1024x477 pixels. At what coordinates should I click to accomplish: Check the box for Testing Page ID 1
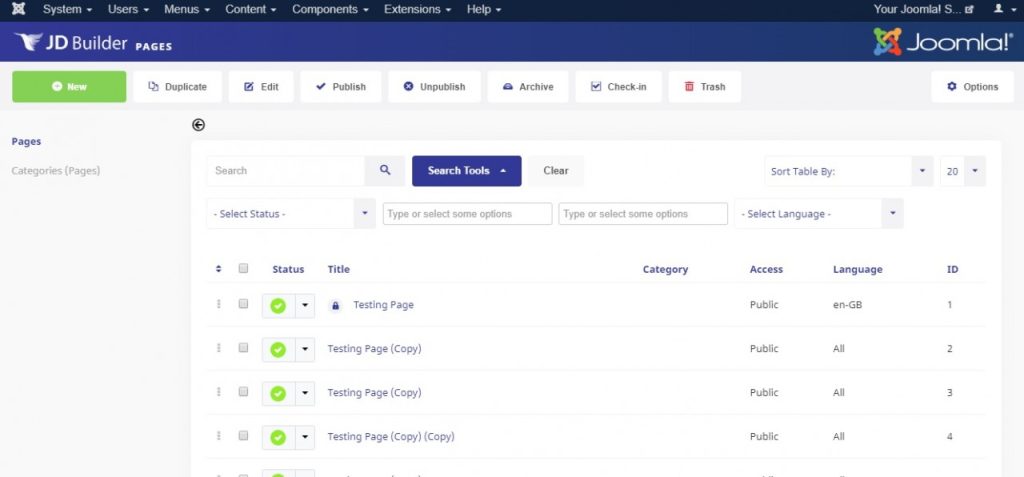(244, 304)
